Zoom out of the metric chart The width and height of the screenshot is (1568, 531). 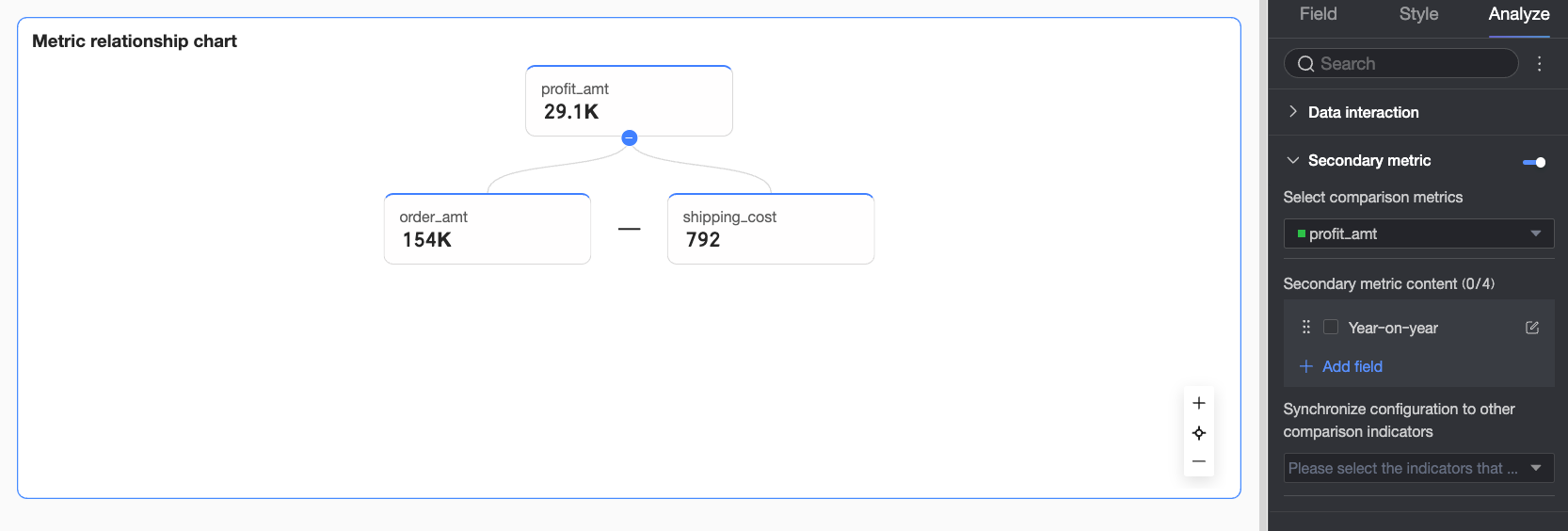coord(1199,461)
